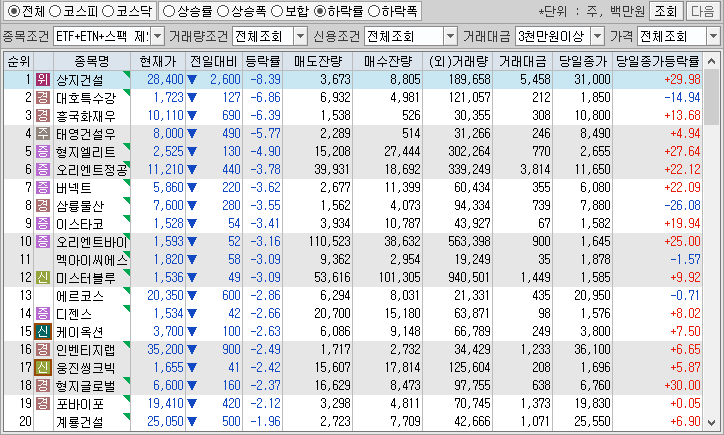Click the 증 badge icon beside 이스타코
This screenshot has height=435, width=724.
click(43, 224)
